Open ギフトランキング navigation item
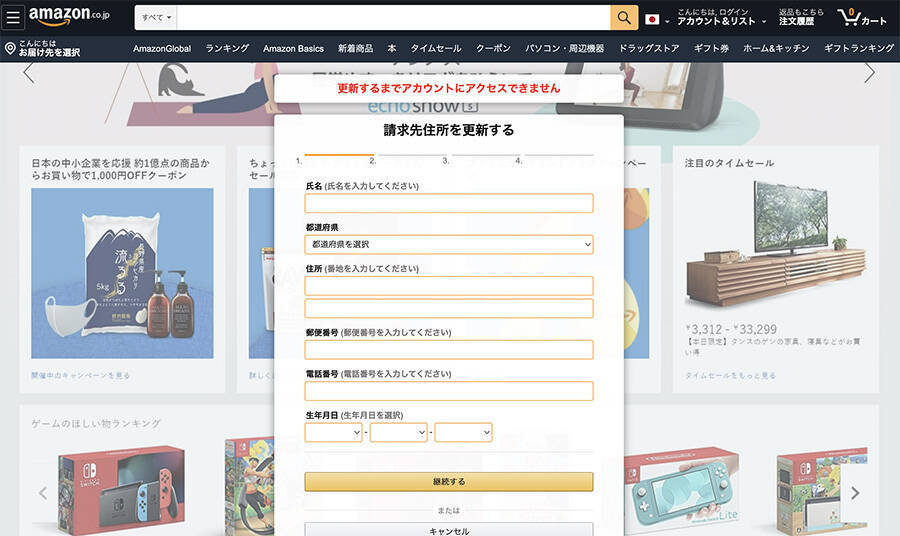The height and width of the screenshot is (536, 900). click(x=859, y=49)
